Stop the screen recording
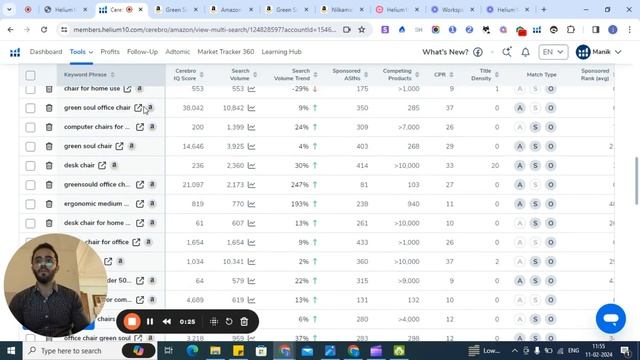 coord(132,322)
